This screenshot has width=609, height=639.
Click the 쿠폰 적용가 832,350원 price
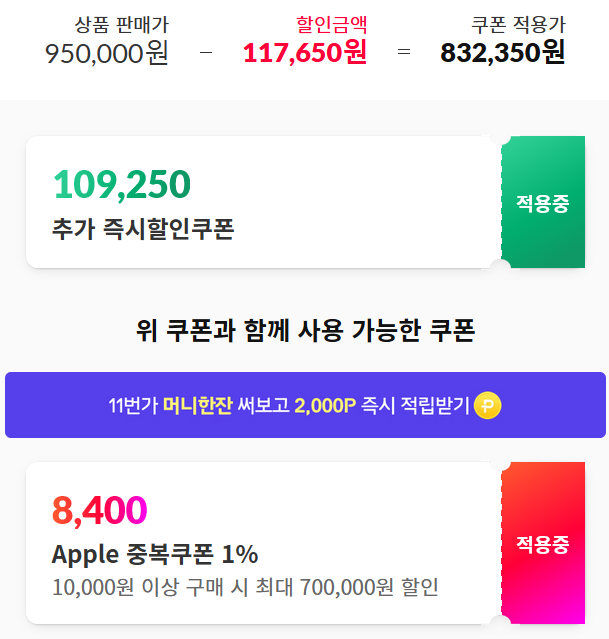tap(503, 53)
